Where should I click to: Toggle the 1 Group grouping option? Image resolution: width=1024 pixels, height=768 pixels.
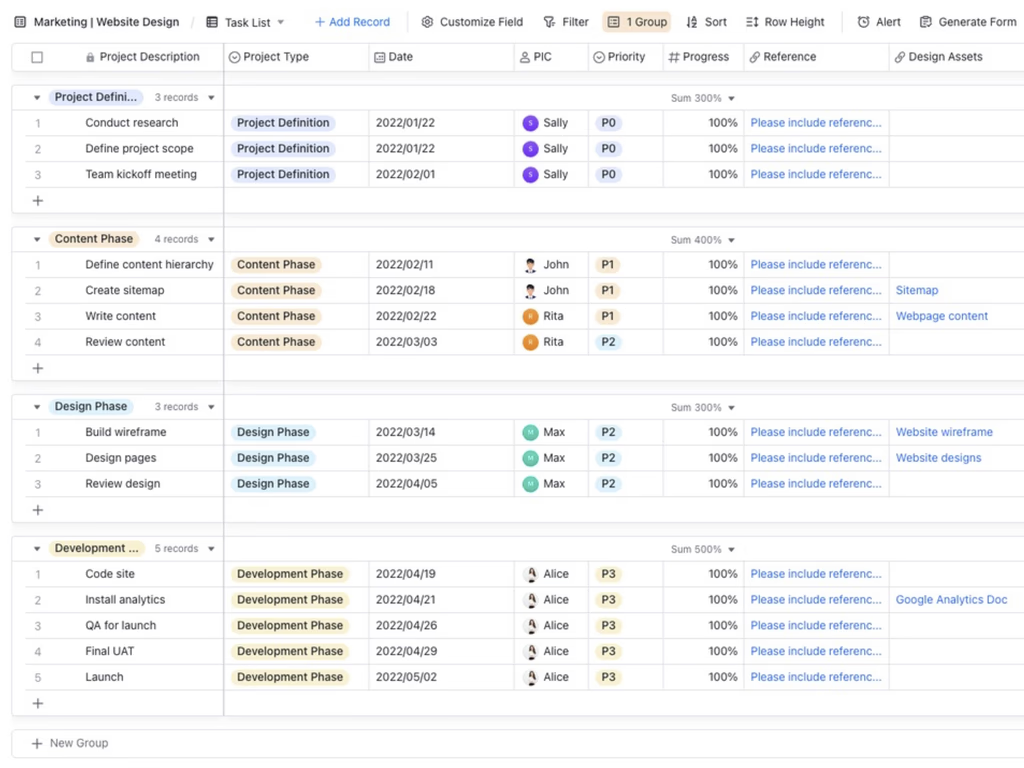pyautogui.click(x=637, y=22)
